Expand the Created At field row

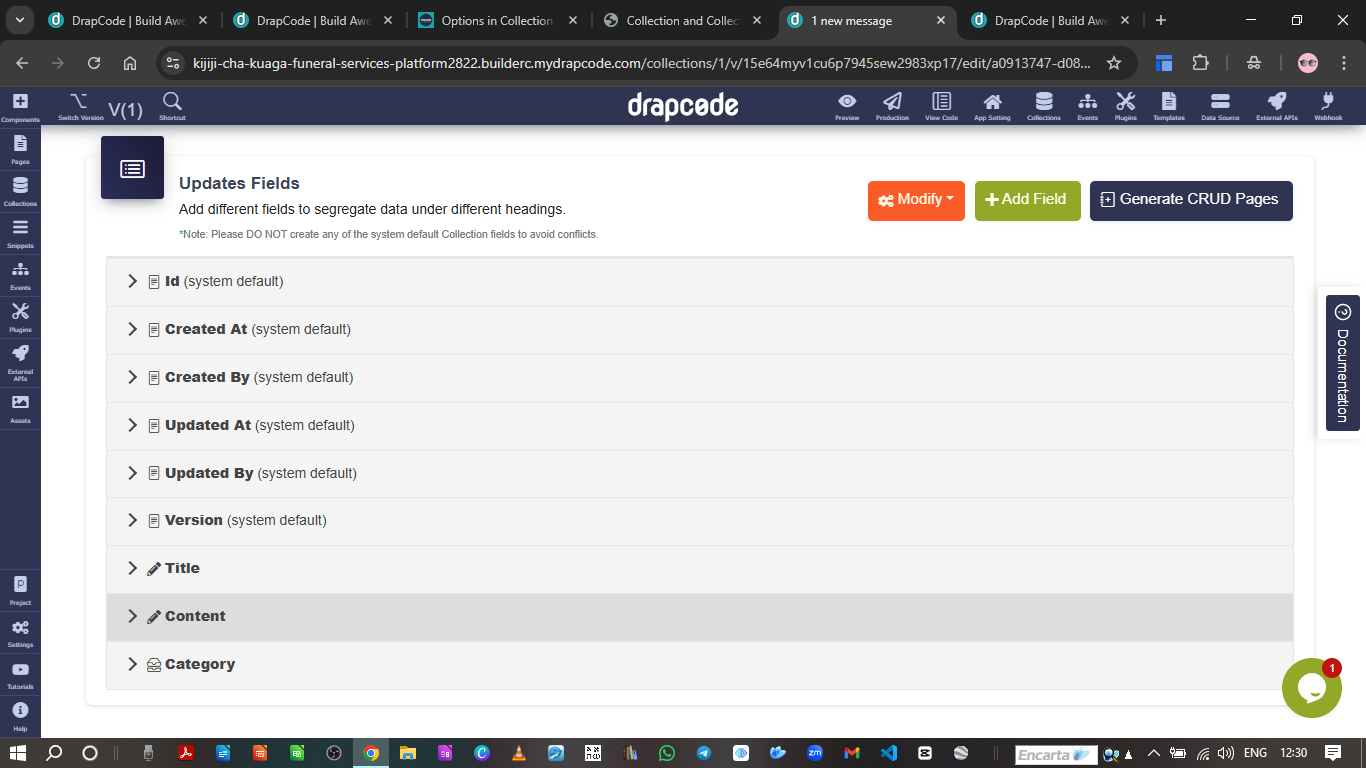(x=699, y=330)
